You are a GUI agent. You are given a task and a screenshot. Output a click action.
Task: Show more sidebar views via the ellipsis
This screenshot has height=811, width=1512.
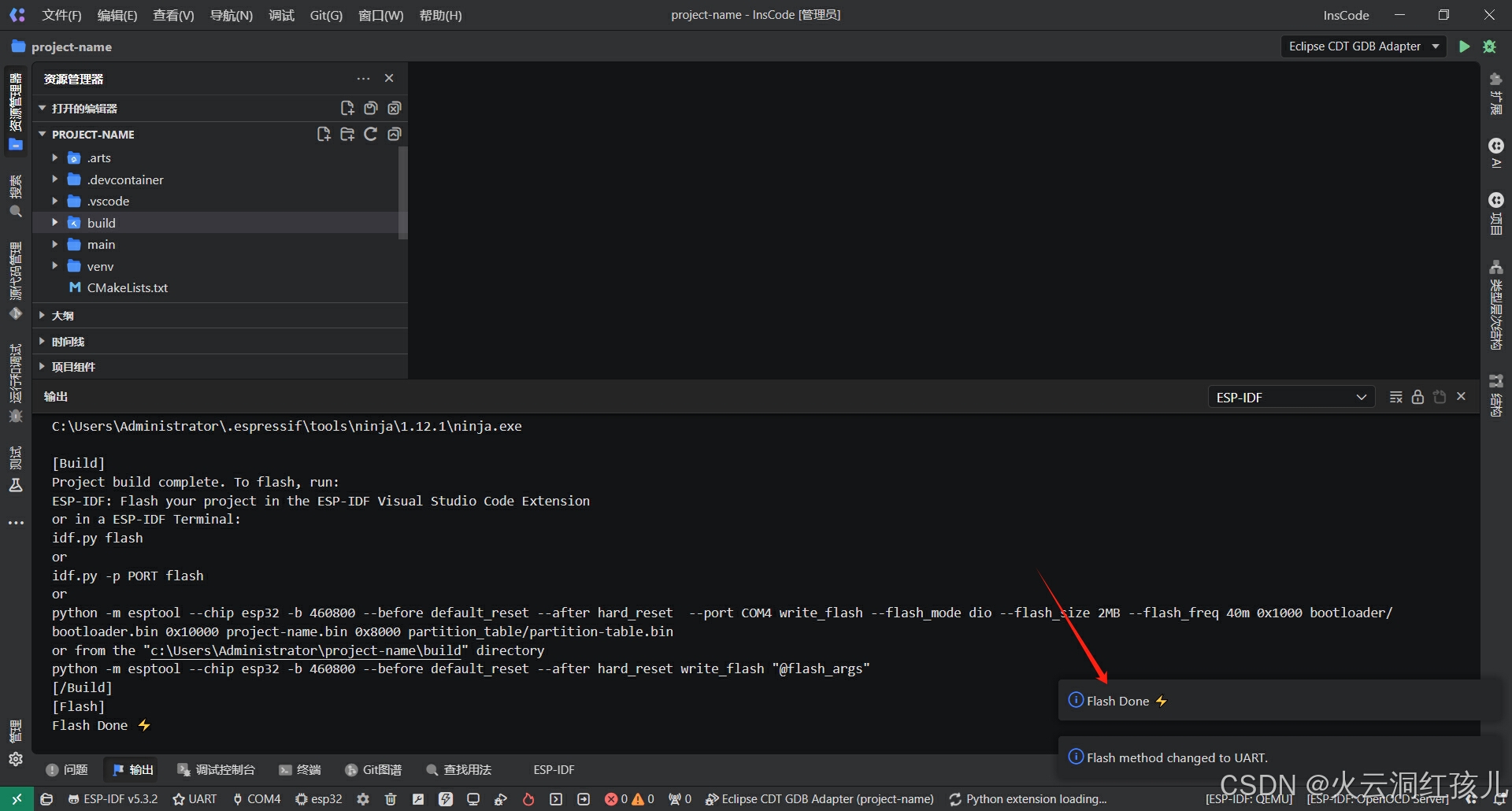click(16, 523)
